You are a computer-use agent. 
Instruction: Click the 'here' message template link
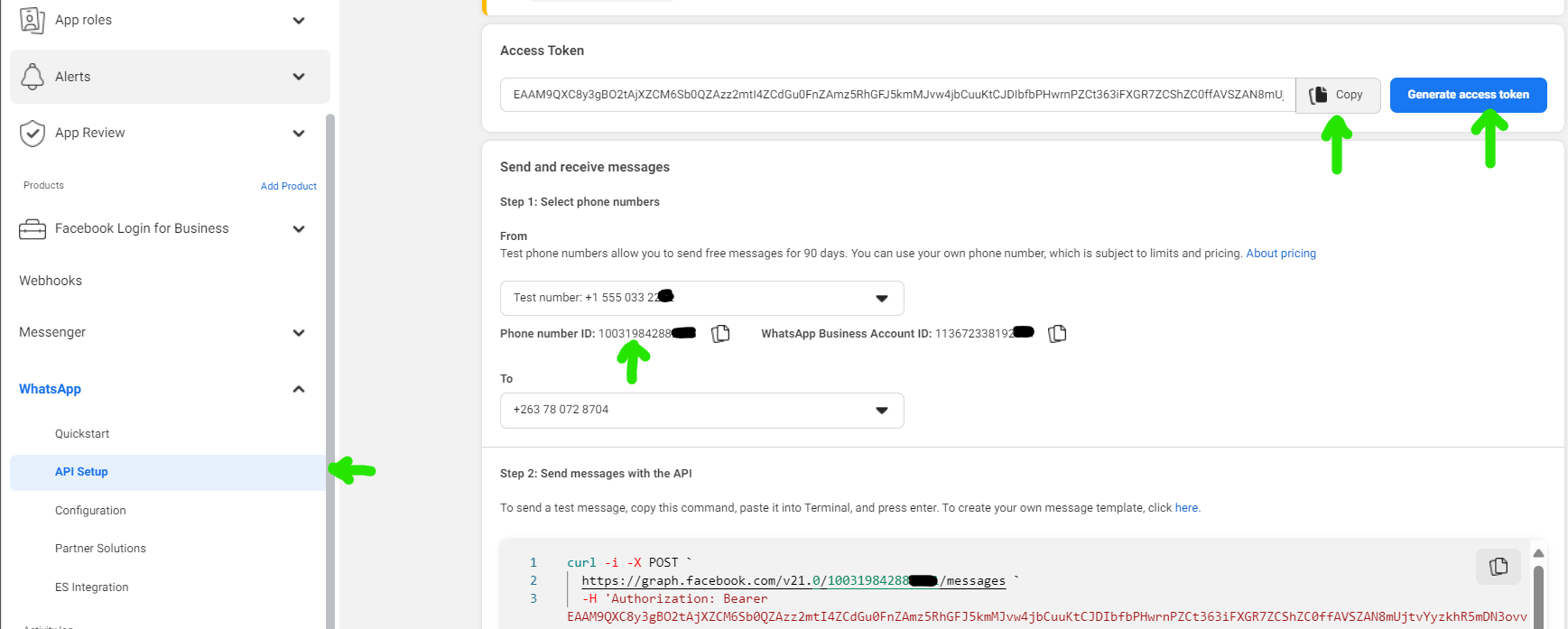[x=1186, y=508]
